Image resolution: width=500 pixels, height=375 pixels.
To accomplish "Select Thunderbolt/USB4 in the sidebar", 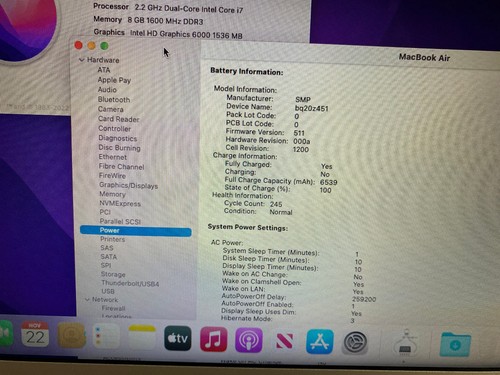I will click(130, 284).
